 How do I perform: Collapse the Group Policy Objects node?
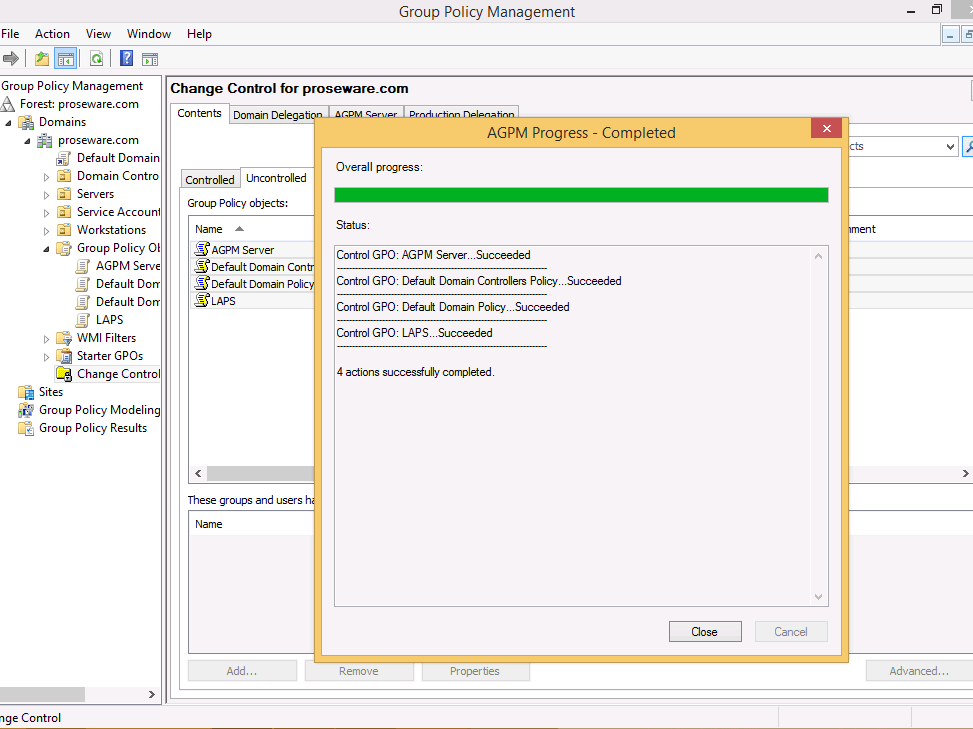pos(47,248)
